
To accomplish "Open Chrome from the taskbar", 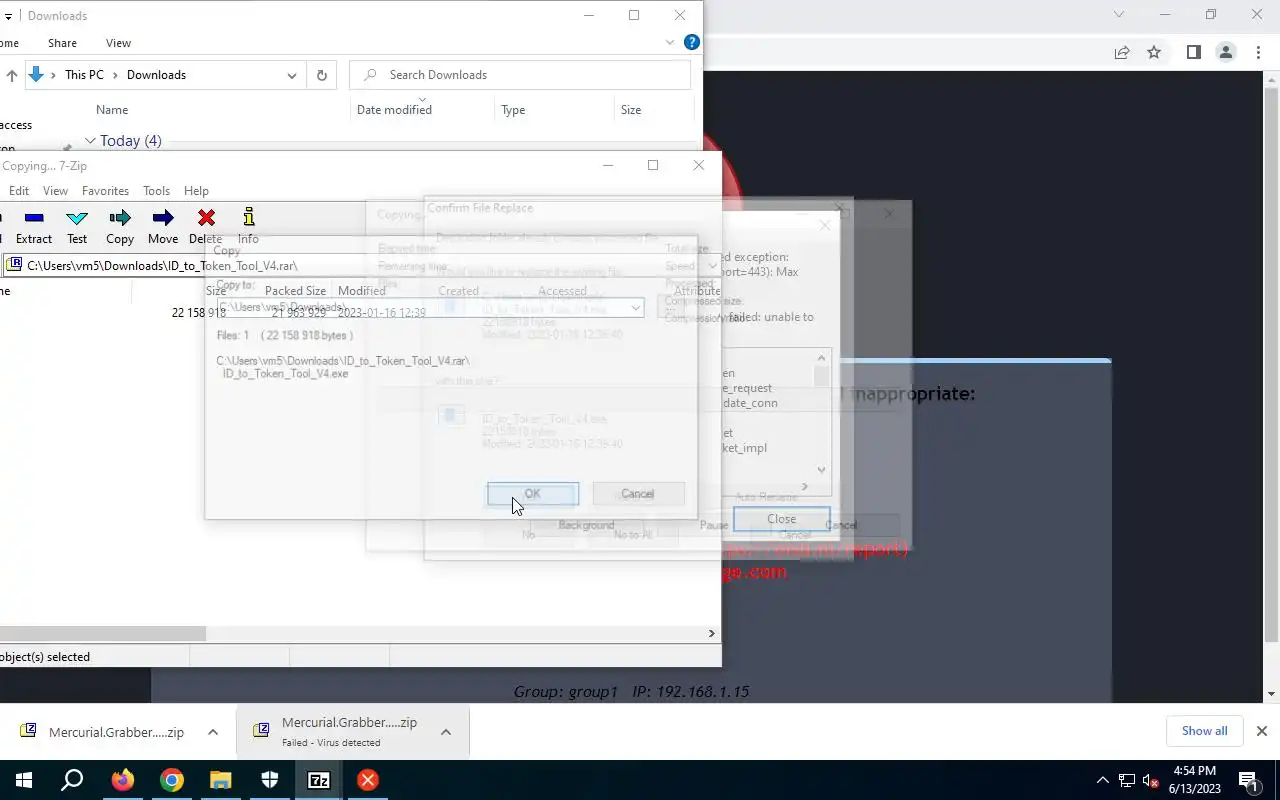I will [x=172, y=780].
